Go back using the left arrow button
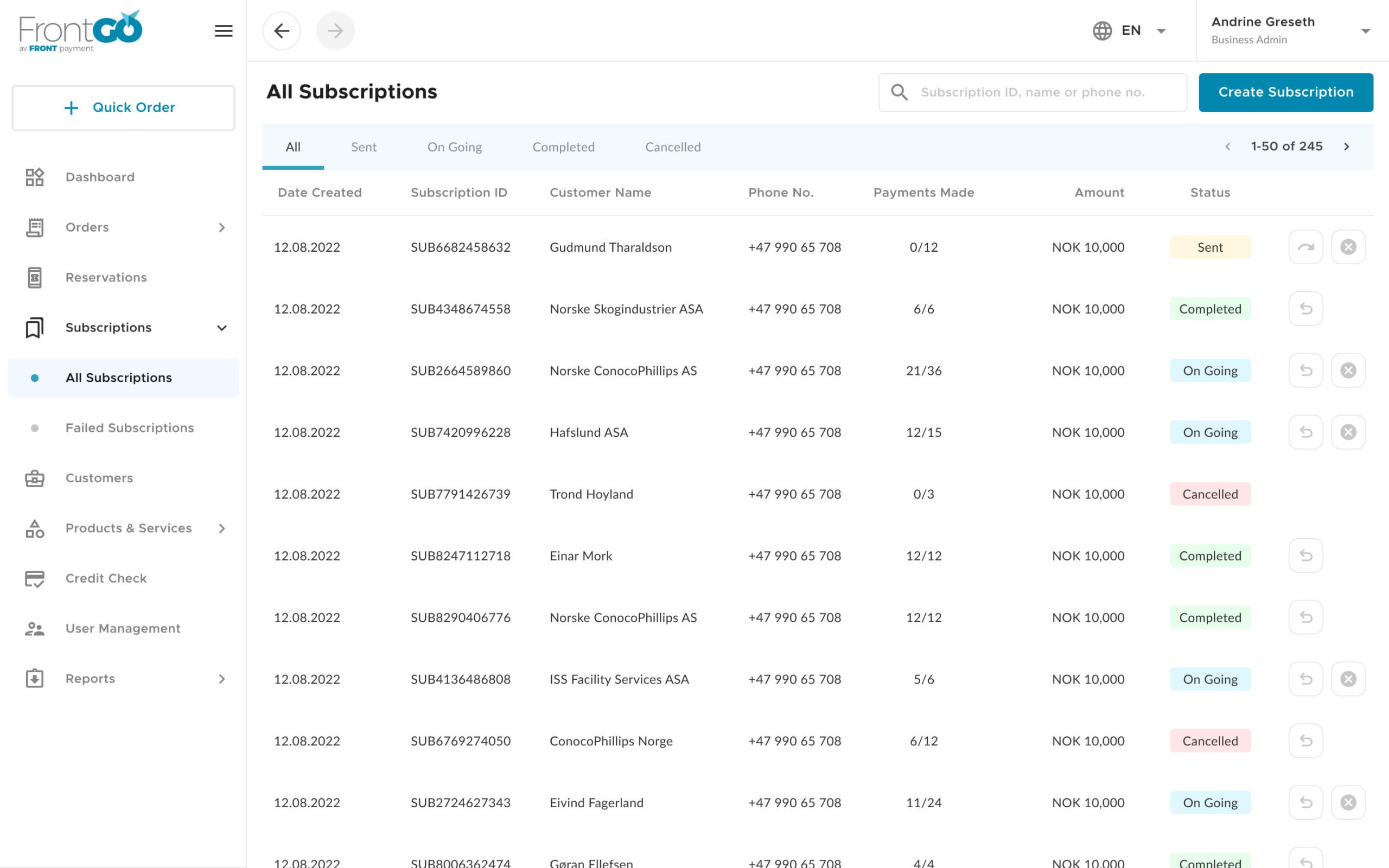Image resolution: width=1389 pixels, height=868 pixels. click(x=281, y=31)
